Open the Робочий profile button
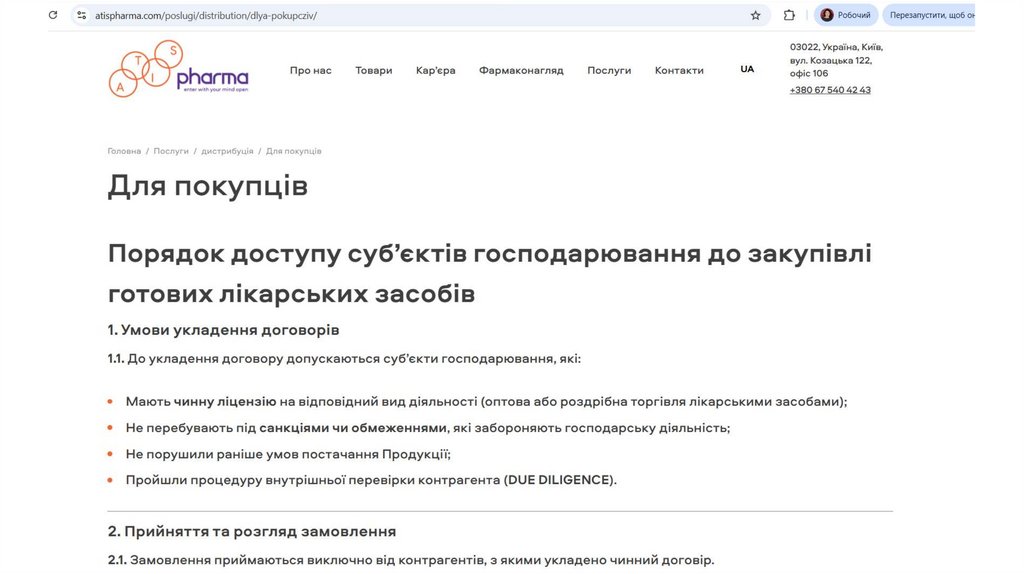Viewport: 1024px width, 574px height. click(846, 15)
